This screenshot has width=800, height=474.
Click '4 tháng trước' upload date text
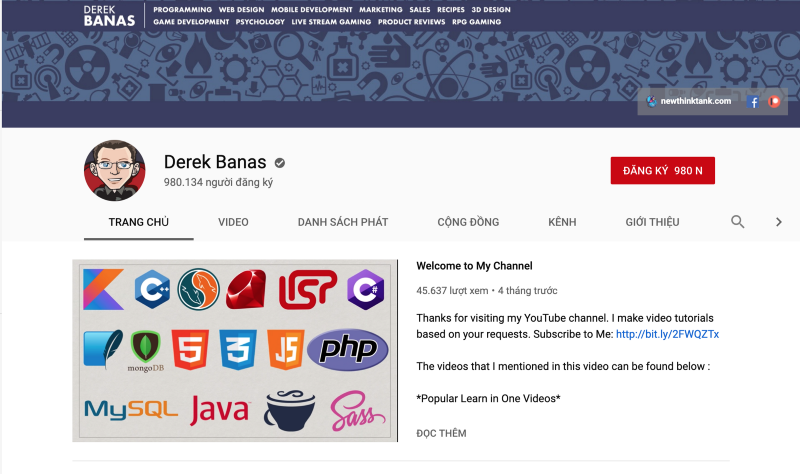(528, 291)
